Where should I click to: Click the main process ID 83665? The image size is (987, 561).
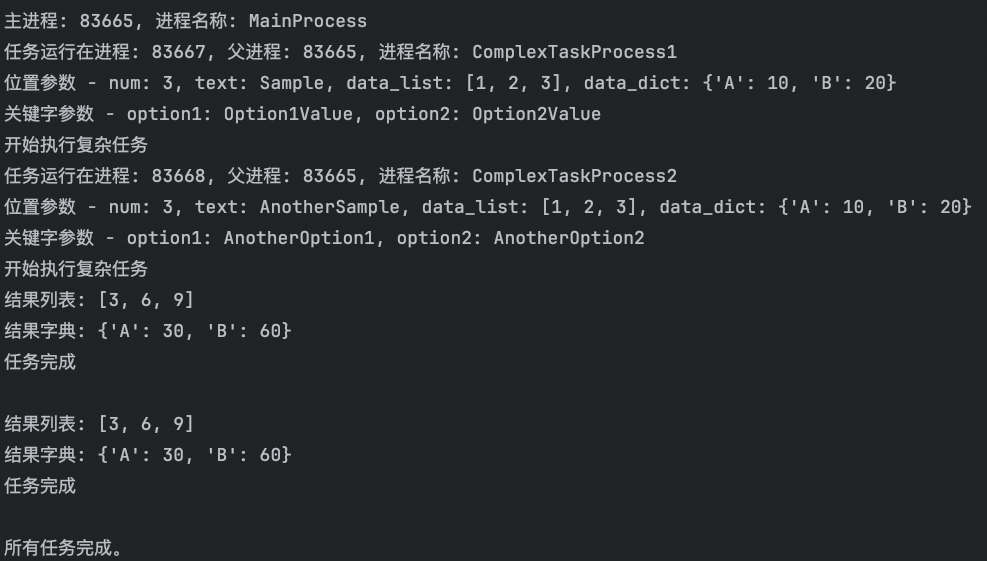pos(106,21)
